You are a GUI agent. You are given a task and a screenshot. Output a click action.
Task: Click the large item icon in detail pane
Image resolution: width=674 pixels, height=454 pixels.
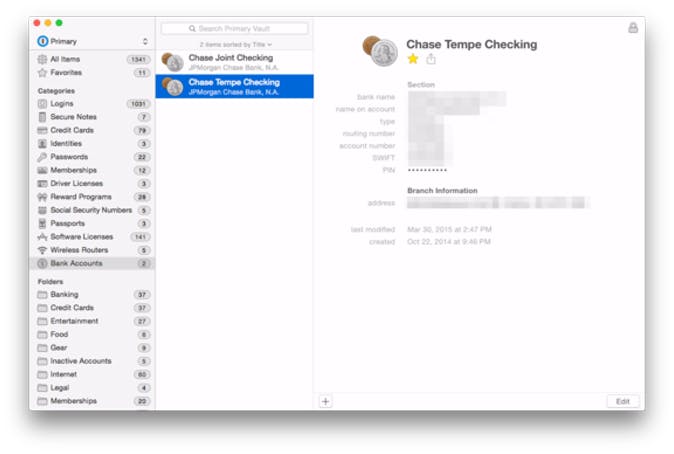[380, 51]
